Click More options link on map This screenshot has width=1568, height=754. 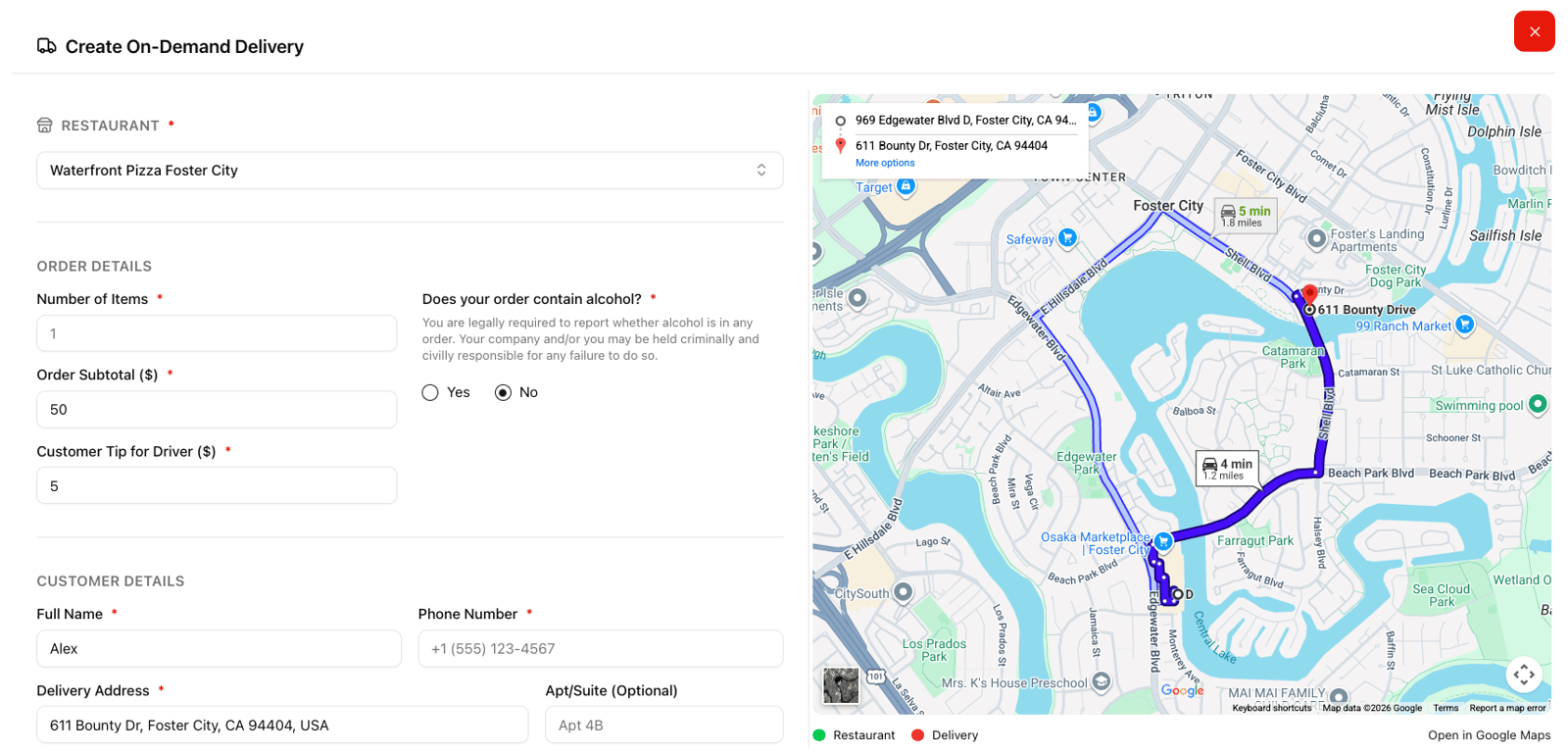885,164
